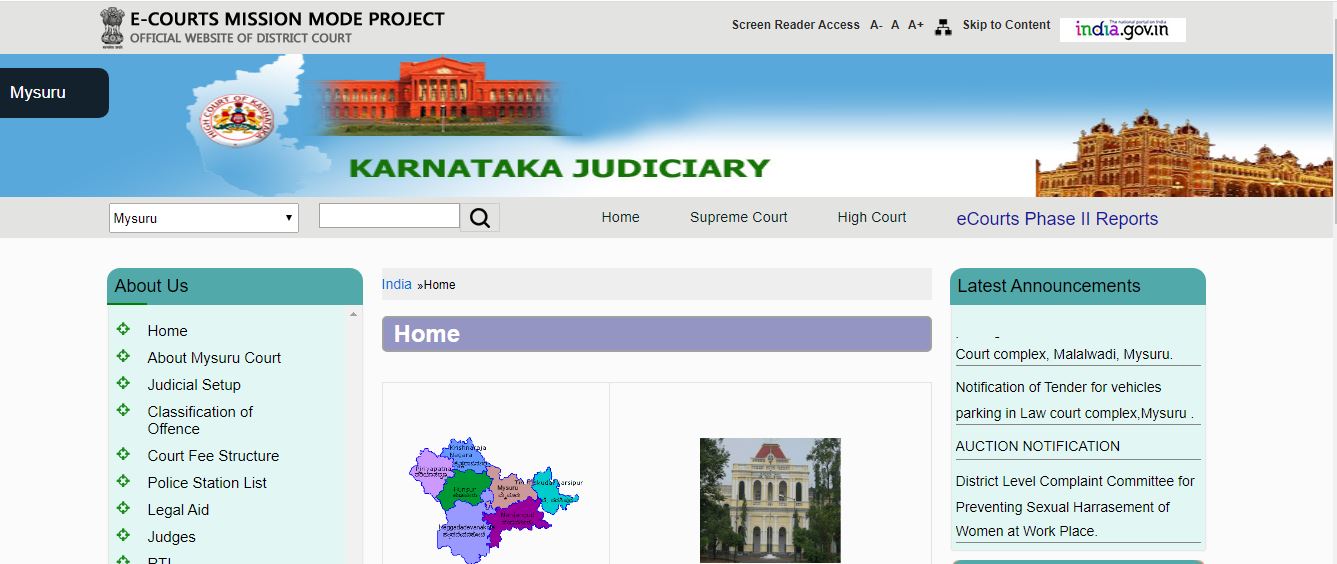Viewport: 1337px width, 564px height.
Task: Click the dark Mysuru side tab
Action: coord(52,93)
